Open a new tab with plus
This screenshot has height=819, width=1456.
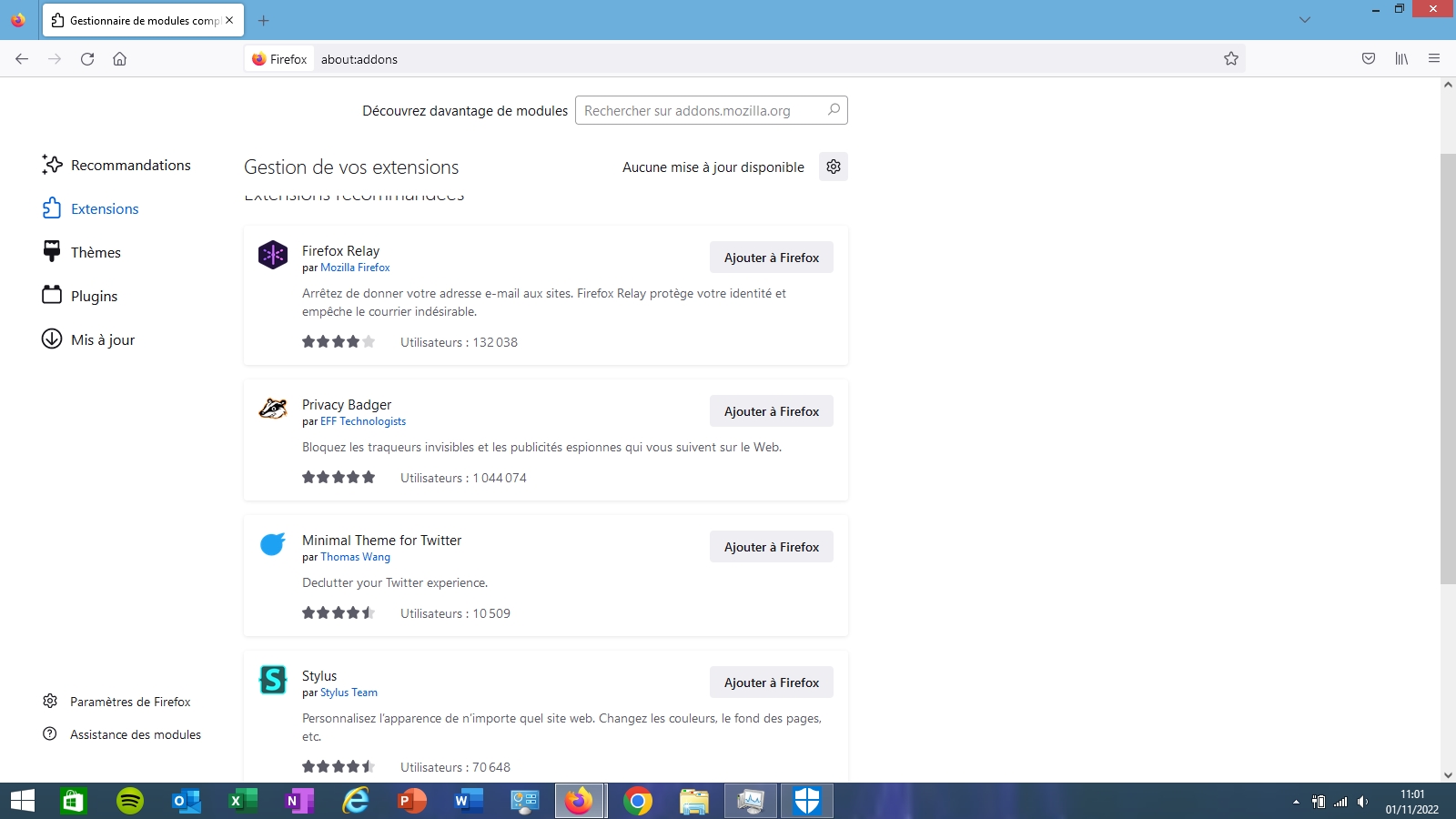[264, 20]
